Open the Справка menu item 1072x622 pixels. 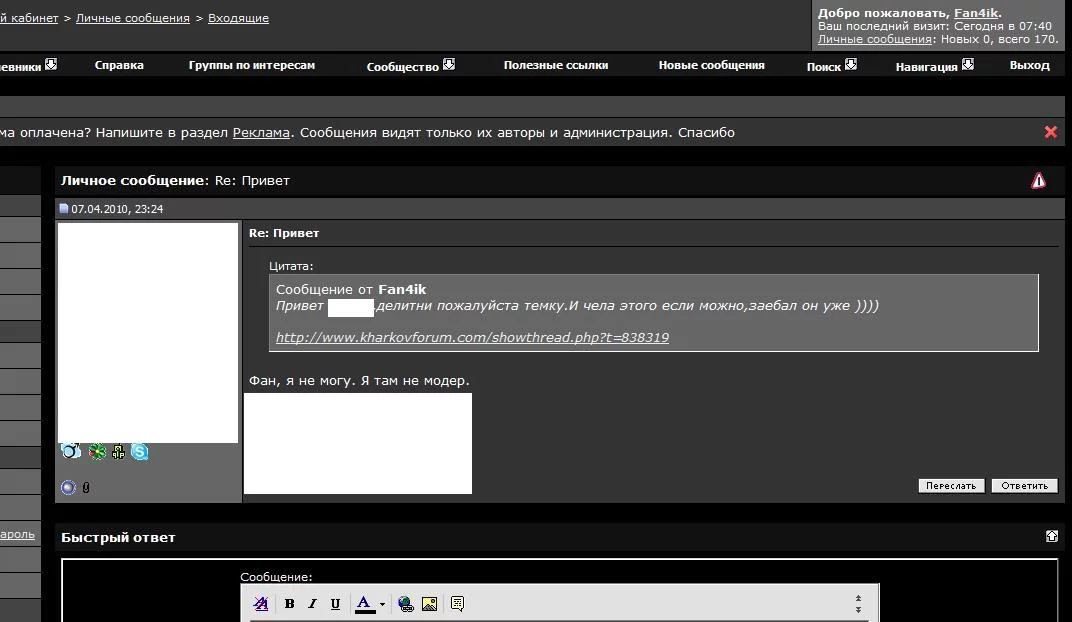coord(119,65)
